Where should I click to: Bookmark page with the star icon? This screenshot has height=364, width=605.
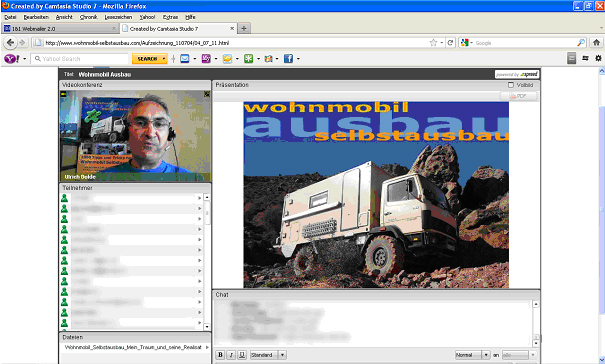point(433,43)
